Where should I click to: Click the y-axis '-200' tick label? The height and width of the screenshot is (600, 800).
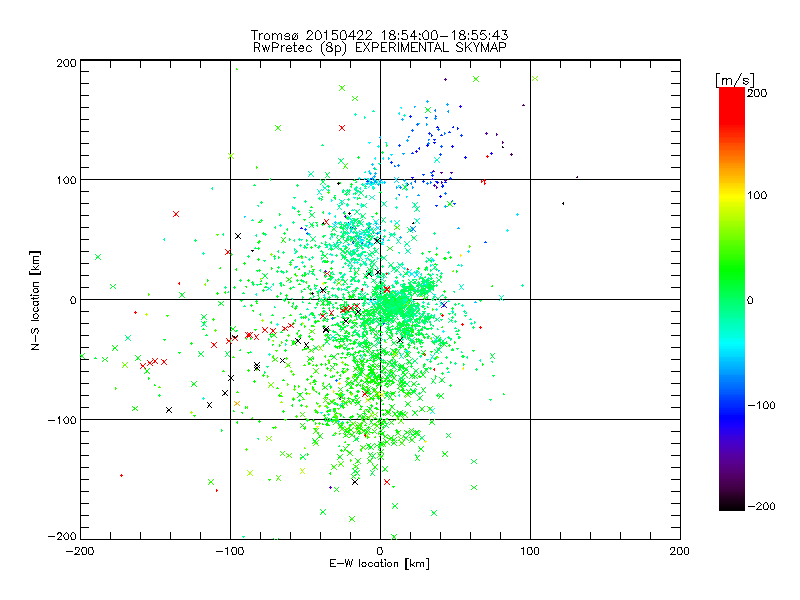pyautogui.click(x=62, y=536)
